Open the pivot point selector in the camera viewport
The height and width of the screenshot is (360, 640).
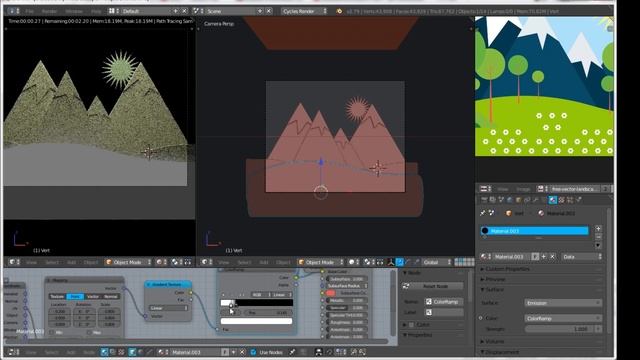click(x=369, y=262)
